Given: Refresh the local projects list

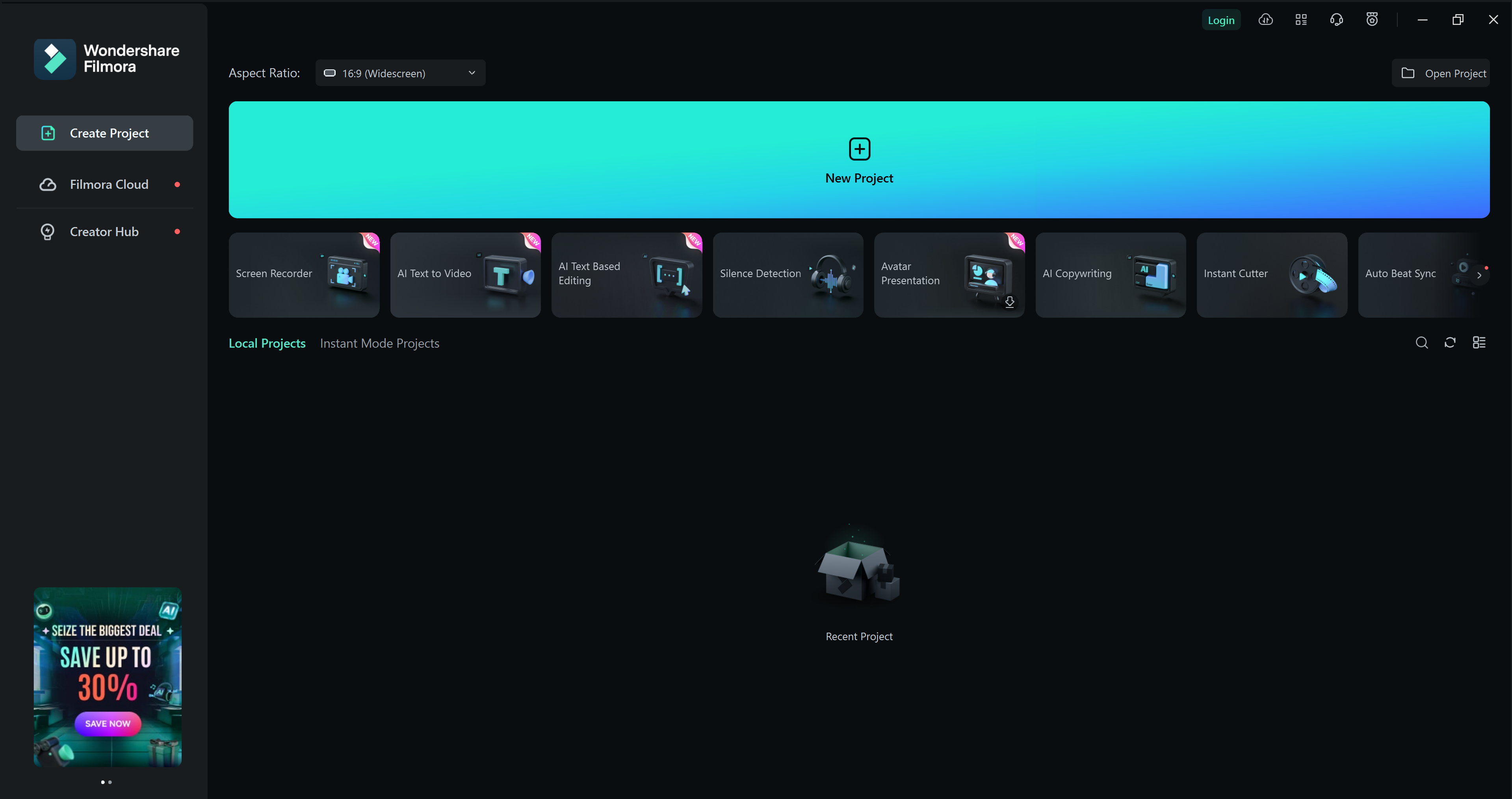Looking at the screenshot, I should tap(1450, 343).
